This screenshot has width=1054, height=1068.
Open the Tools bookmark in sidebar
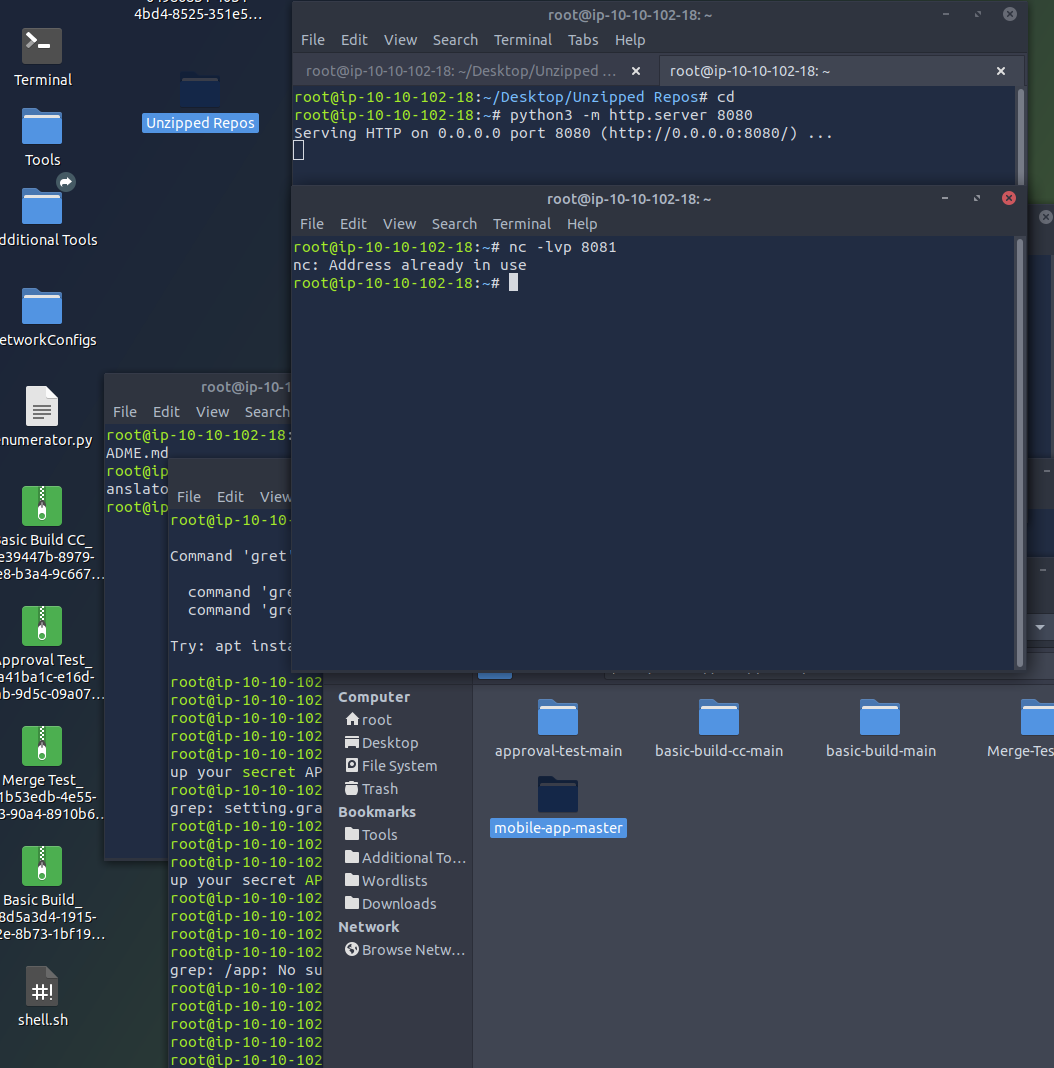pos(371,835)
